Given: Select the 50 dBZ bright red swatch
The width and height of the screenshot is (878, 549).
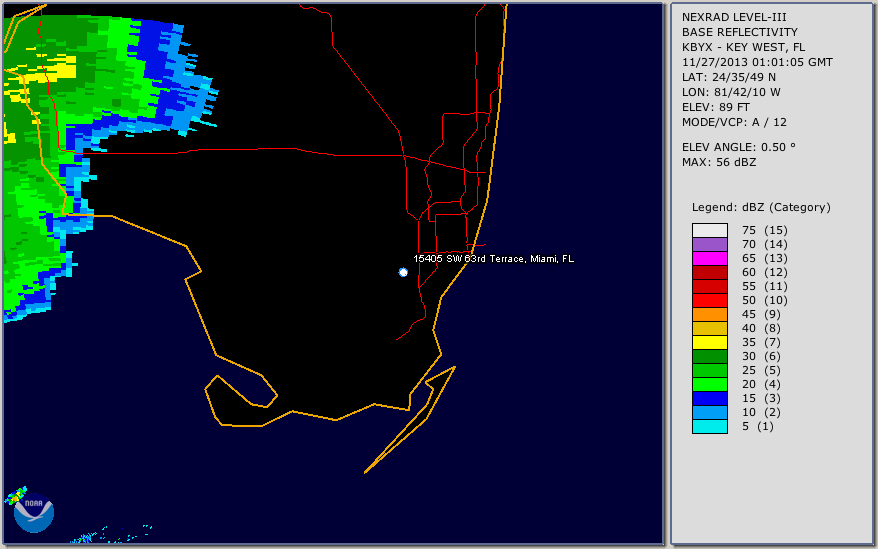Looking at the screenshot, I should [709, 300].
